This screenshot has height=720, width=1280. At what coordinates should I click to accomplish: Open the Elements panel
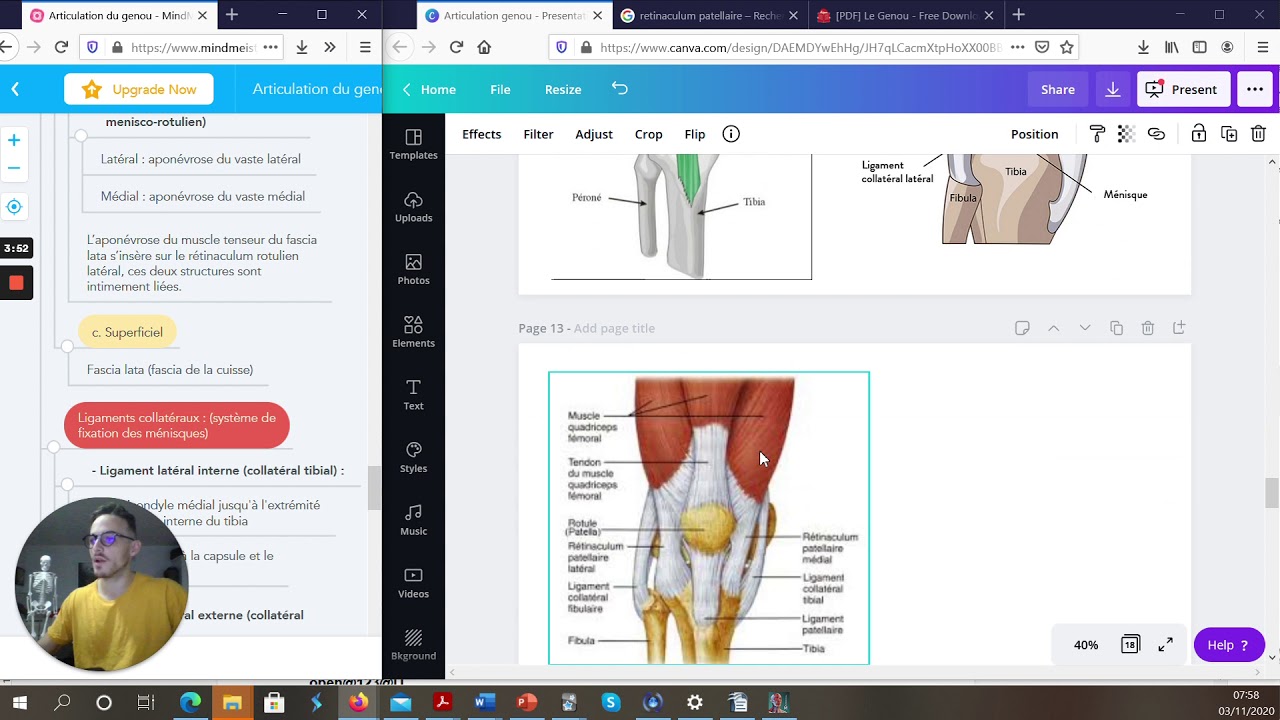[x=413, y=332]
